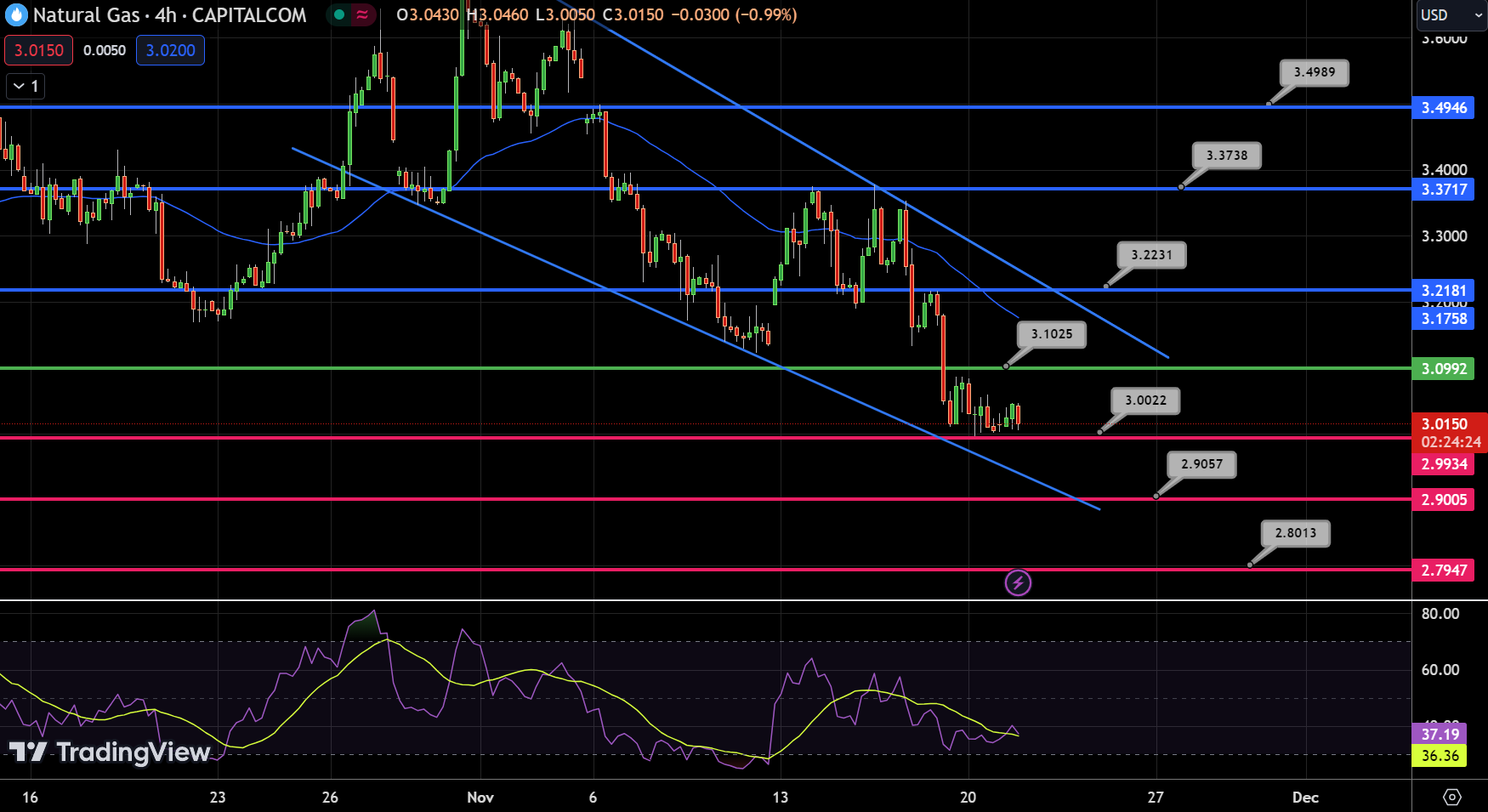Open the chart settings gear icon
The height and width of the screenshot is (812, 1488).
point(1452,797)
